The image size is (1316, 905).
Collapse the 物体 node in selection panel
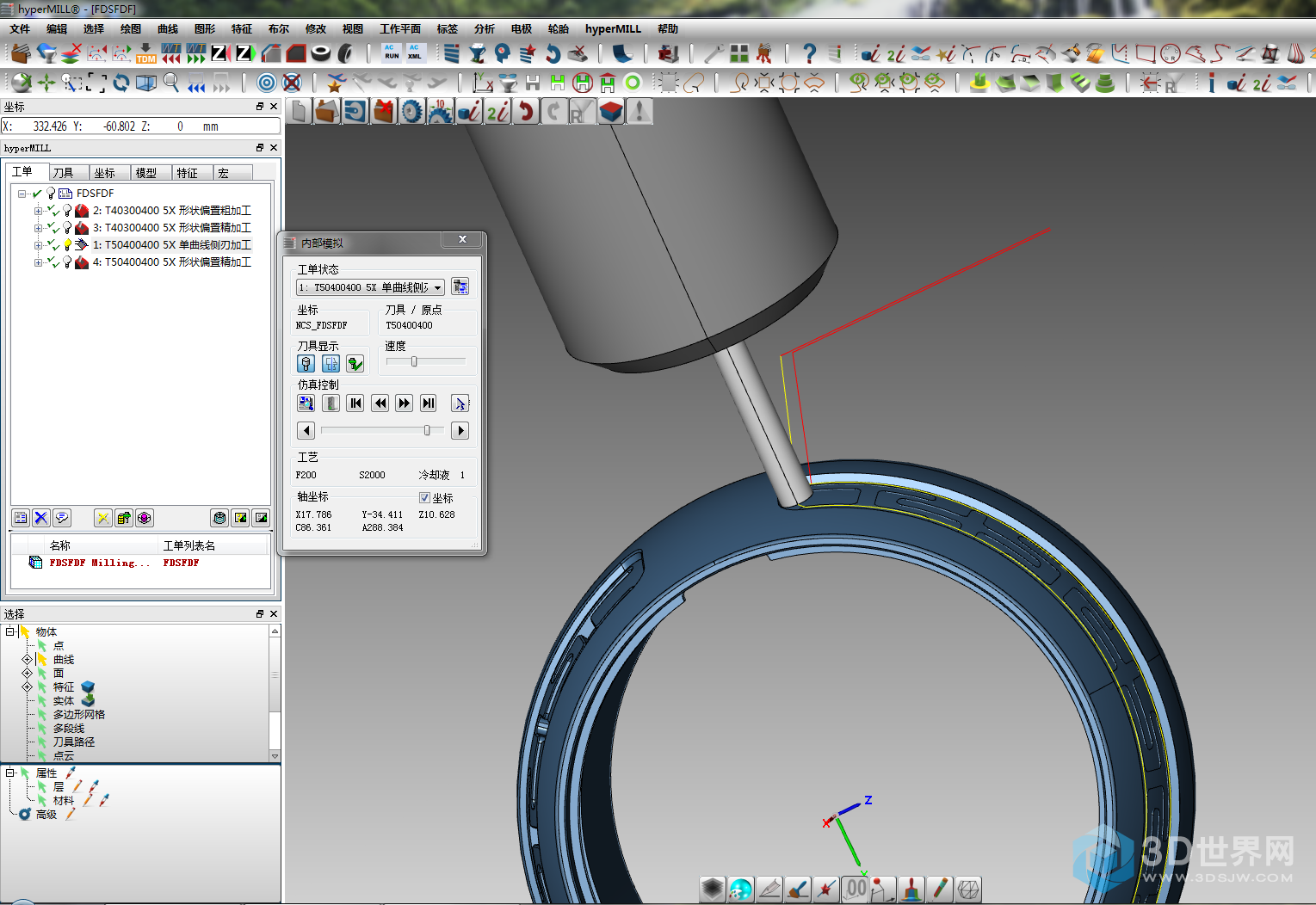pos(9,631)
